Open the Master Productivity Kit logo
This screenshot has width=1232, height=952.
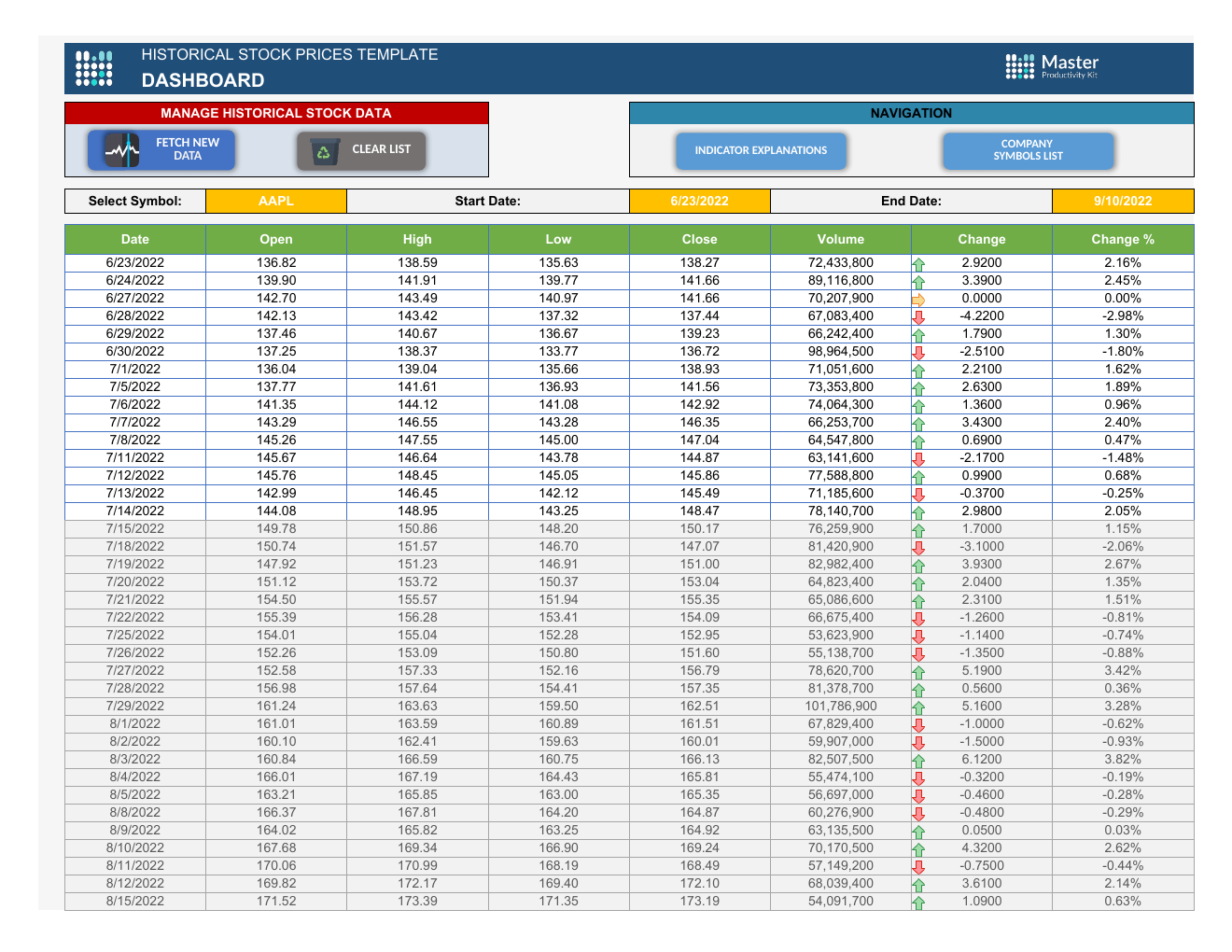tap(1052, 66)
